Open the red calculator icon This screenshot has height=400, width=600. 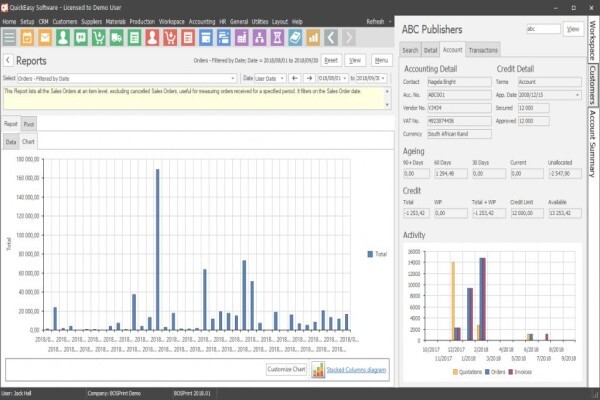[x=188, y=38]
